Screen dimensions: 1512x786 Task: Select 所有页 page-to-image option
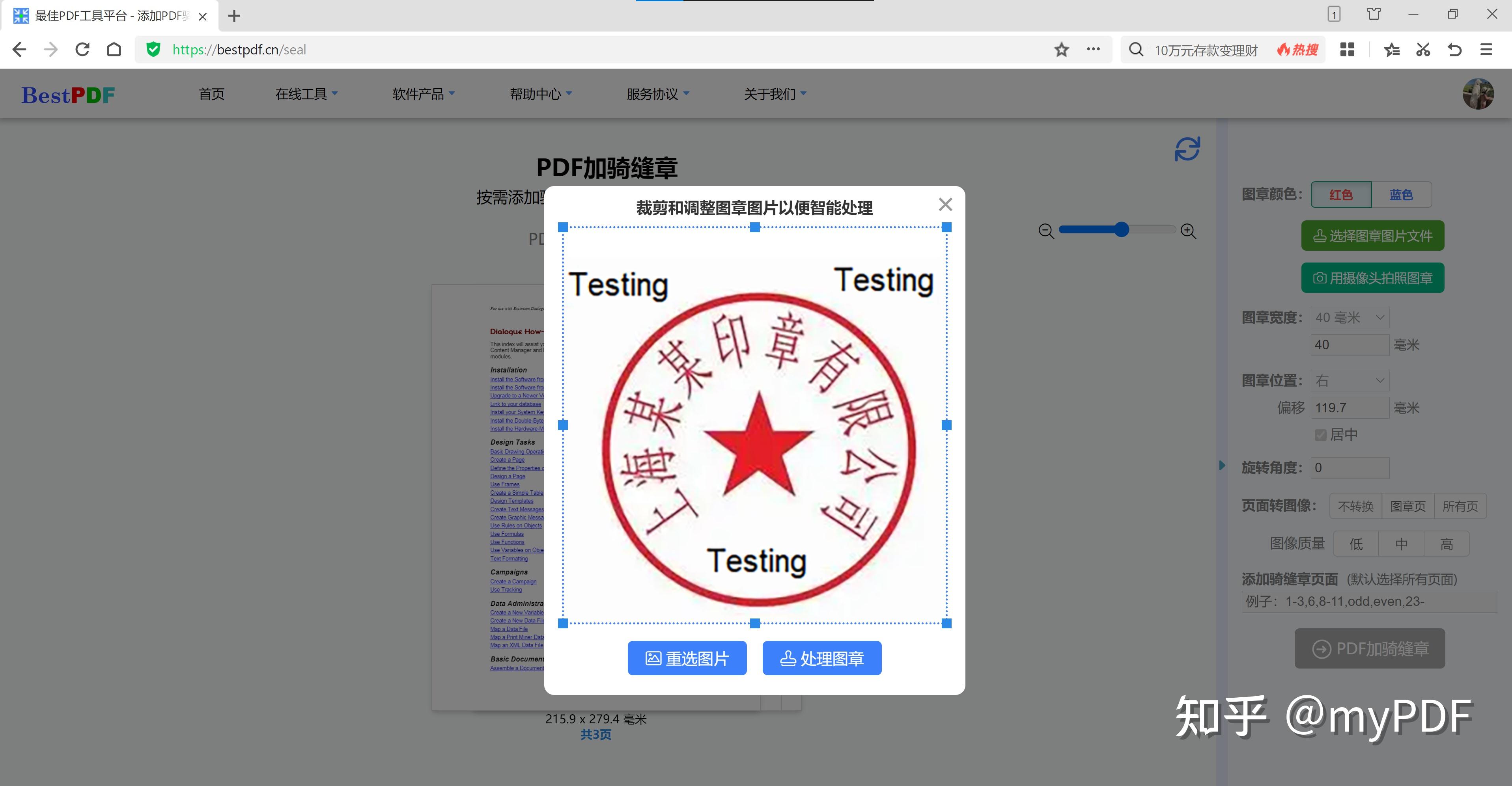(1460, 506)
